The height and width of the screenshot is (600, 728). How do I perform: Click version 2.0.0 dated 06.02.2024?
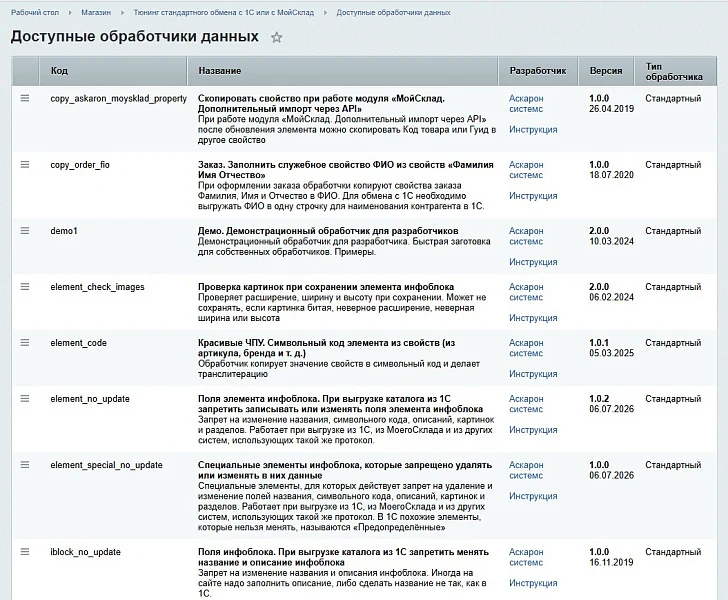611,292
